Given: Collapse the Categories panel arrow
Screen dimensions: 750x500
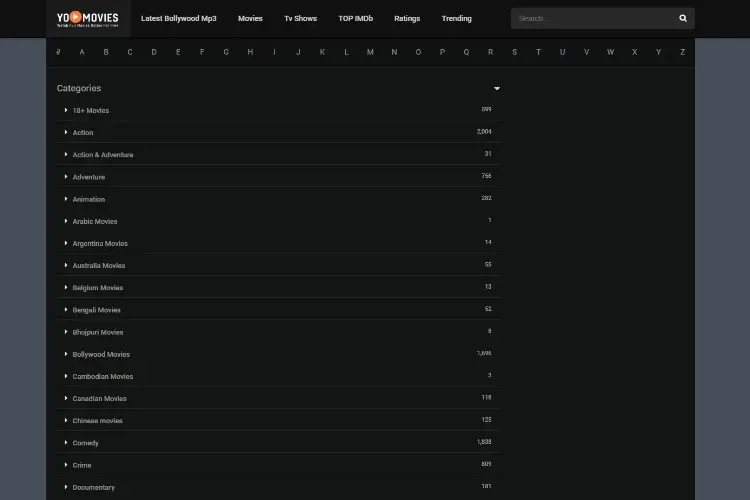Looking at the screenshot, I should [496, 89].
